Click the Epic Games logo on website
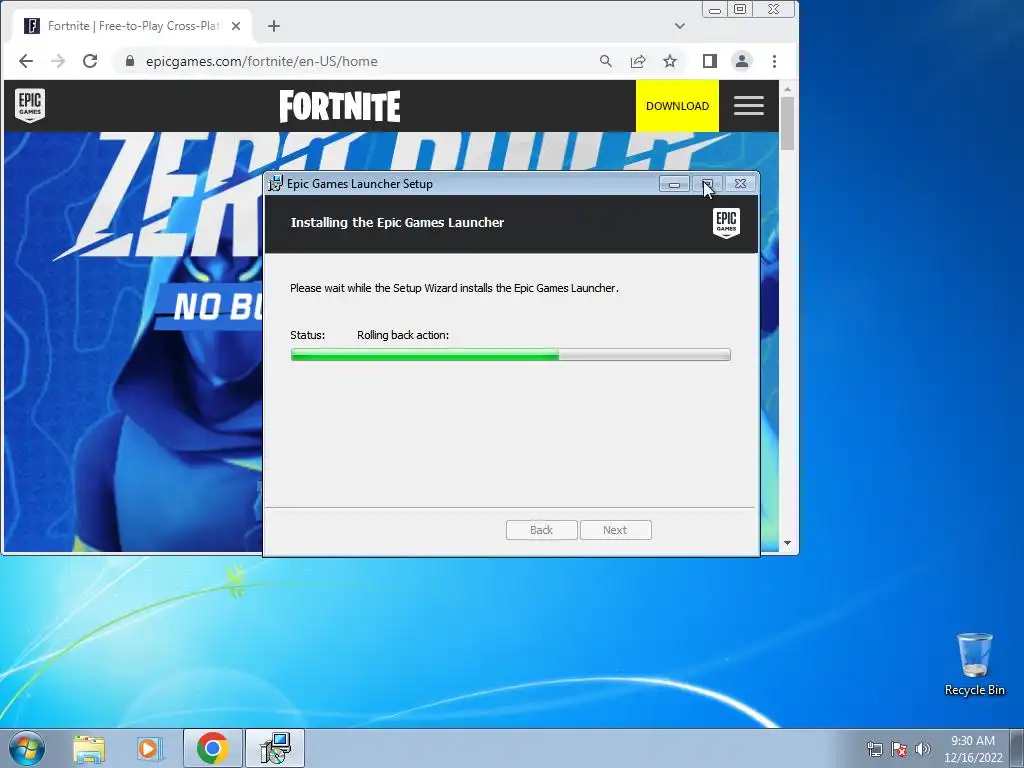 coord(30,105)
